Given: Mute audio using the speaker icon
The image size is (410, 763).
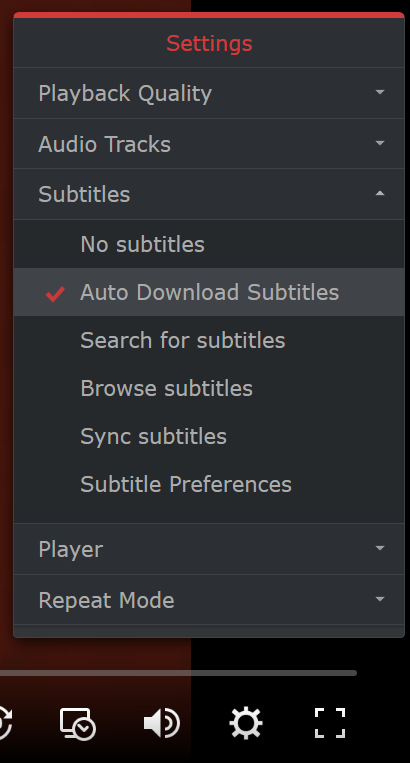Looking at the screenshot, I should pyautogui.click(x=162, y=723).
